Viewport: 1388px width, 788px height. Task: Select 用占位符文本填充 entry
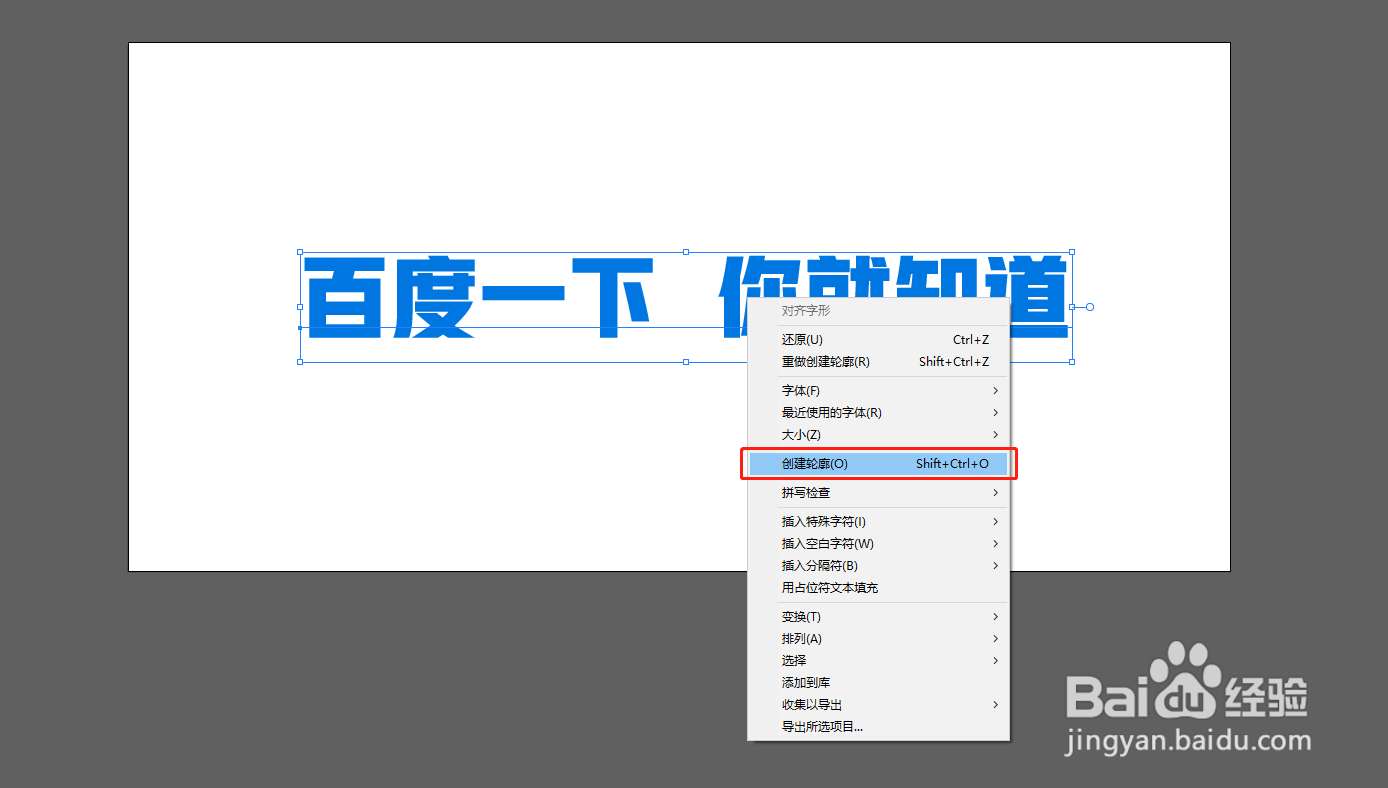tap(879, 588)
